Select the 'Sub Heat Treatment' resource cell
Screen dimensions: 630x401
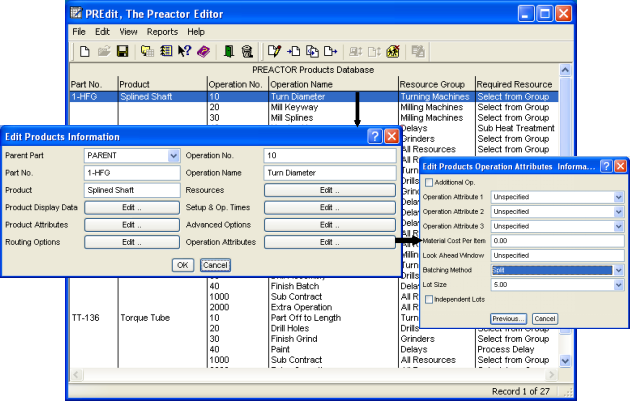click(516, 128)
